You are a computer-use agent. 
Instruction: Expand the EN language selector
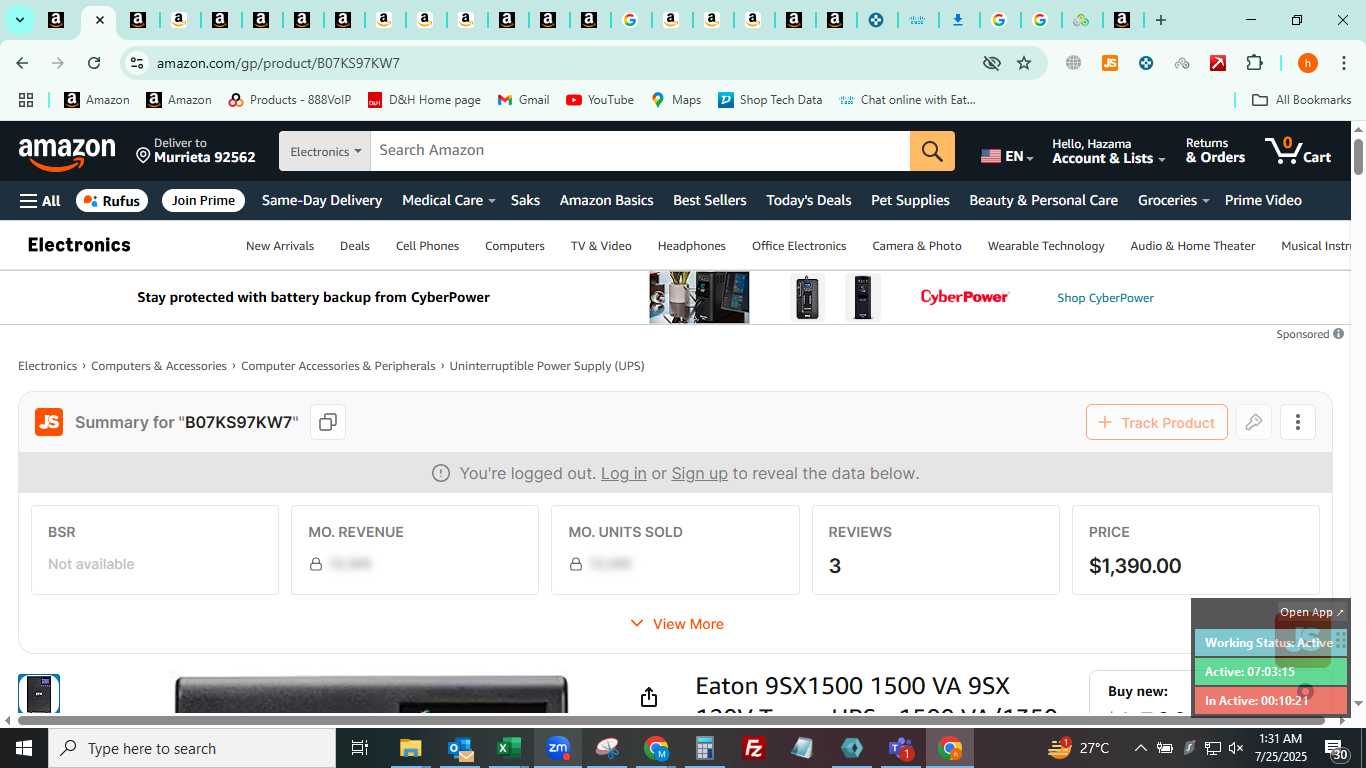pos(1007,156)
